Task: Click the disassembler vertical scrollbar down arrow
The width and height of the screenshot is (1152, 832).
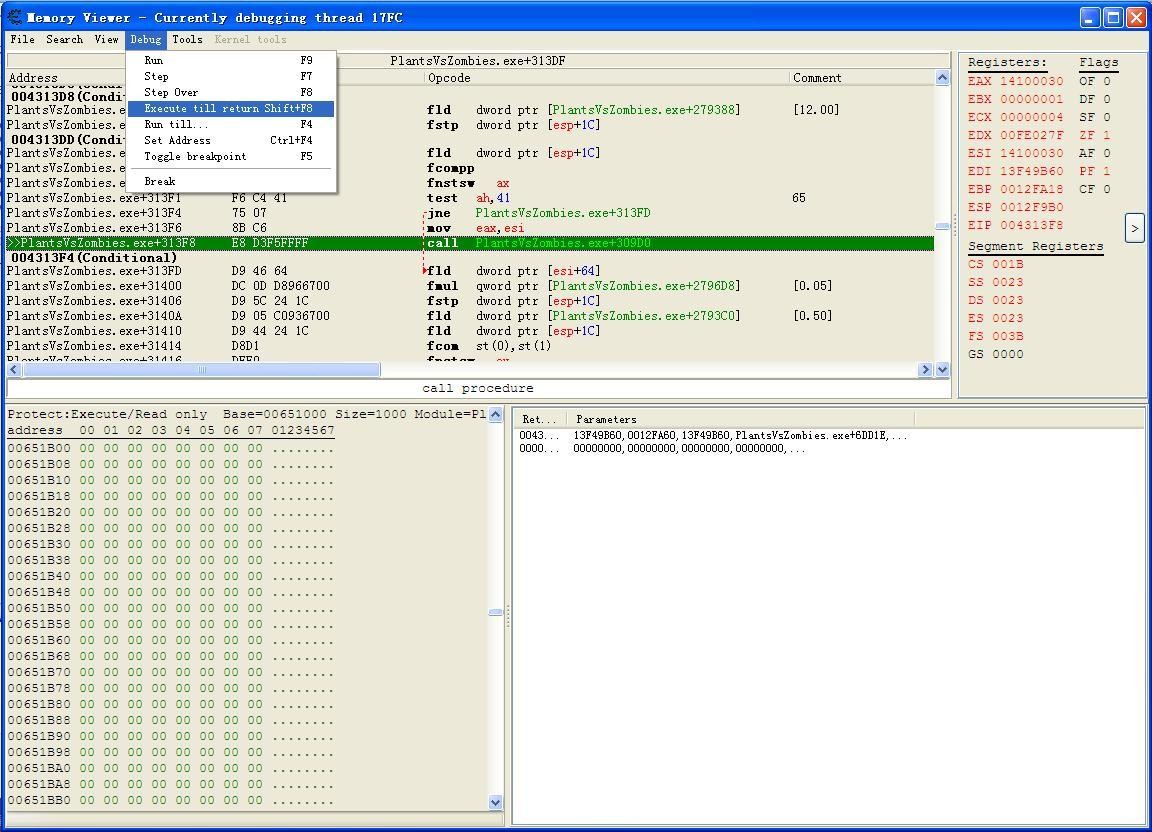Action: (x=943, y=370)
